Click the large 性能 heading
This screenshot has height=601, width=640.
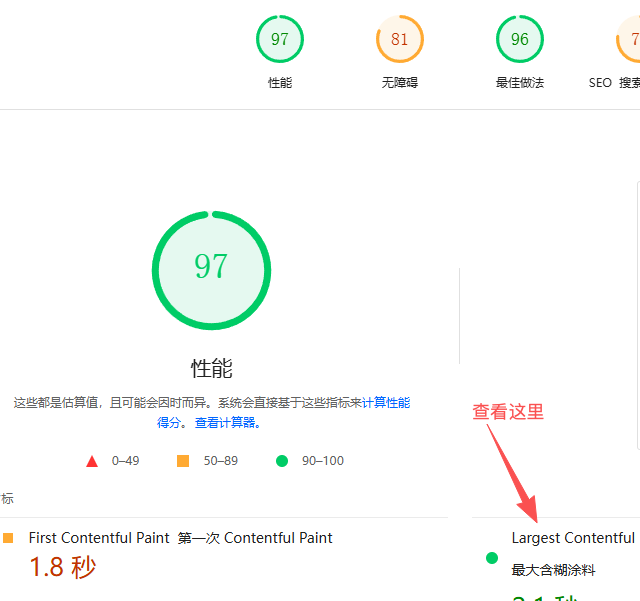(211, 367)
